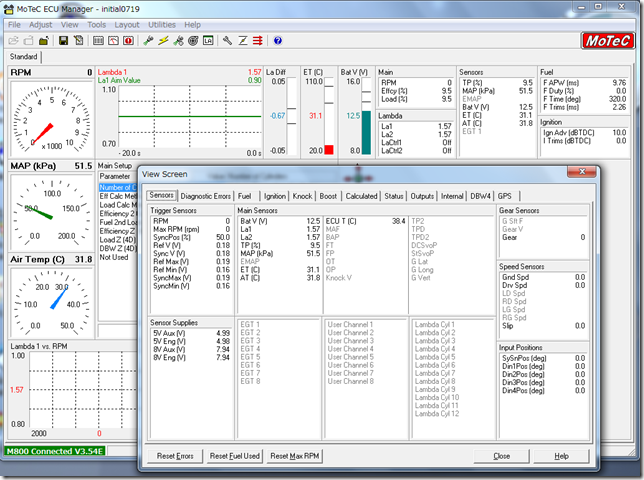This screenshot has height=480, width=644.
Task: Click the Air Temp (C) dial gauge
Action: tap(51, 304)
